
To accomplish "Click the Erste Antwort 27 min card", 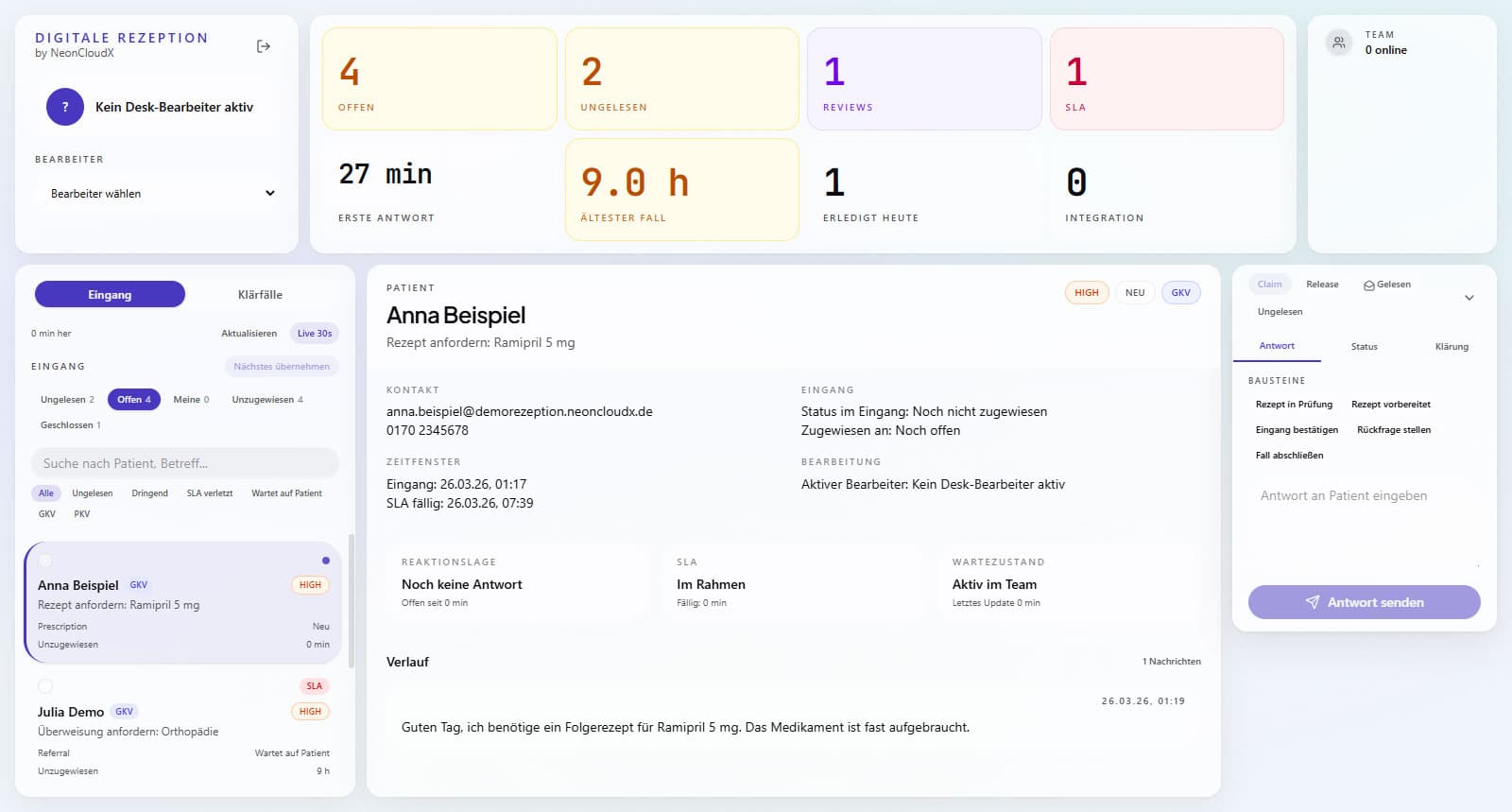I will (x=439, y=190).
